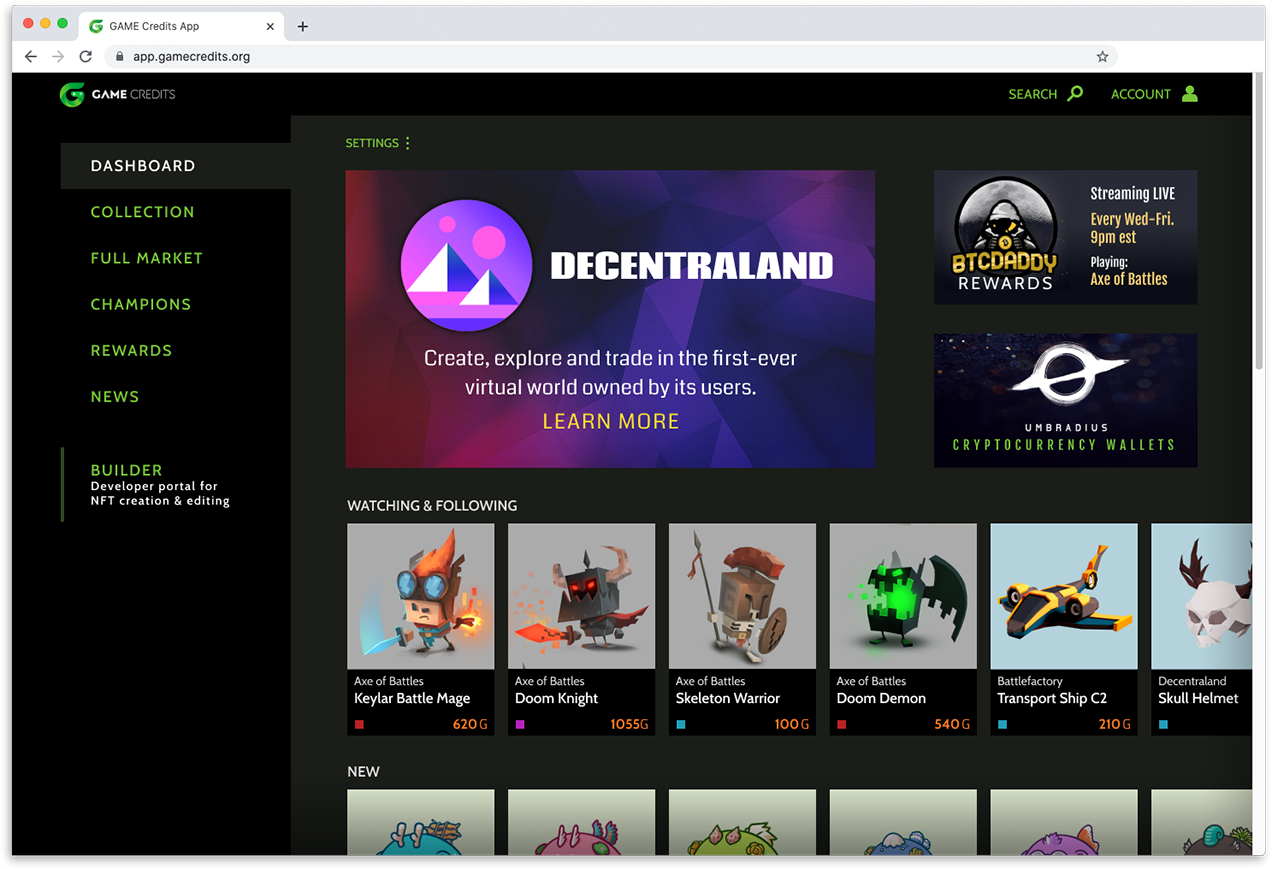The height and width of the screenshot is (869, 1272).
Task: Click the Keylar Battle Mage title text
Action: coord(412,699)
